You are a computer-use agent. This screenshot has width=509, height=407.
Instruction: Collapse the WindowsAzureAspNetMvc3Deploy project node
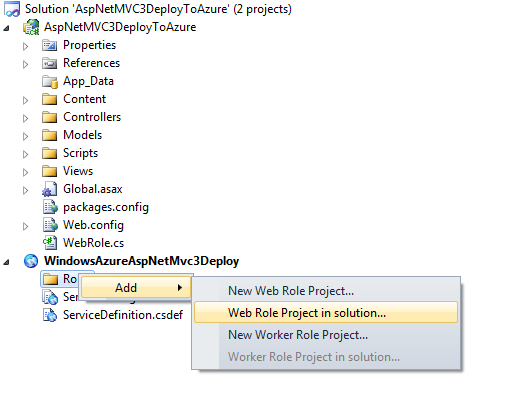click(x=6, y=262)
